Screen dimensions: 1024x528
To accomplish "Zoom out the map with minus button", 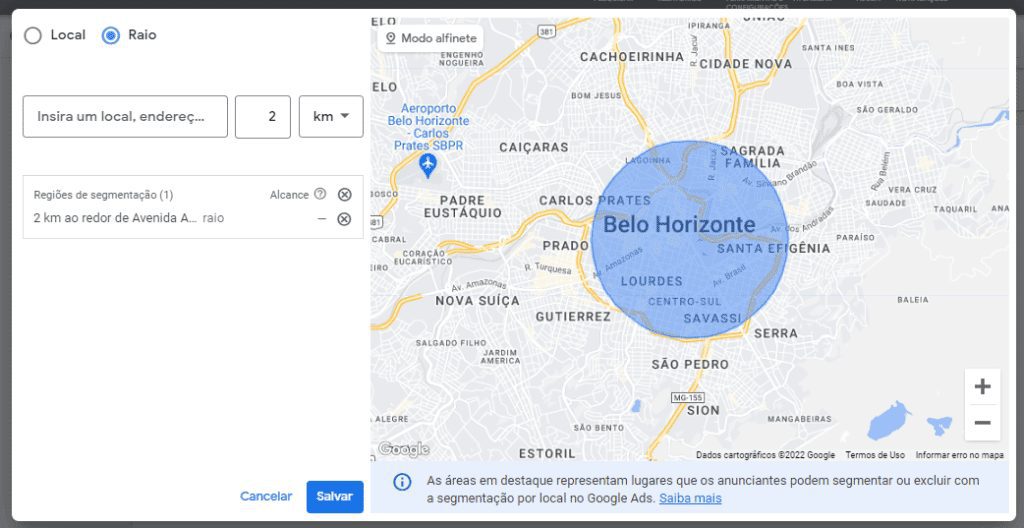I will (982, 422).
